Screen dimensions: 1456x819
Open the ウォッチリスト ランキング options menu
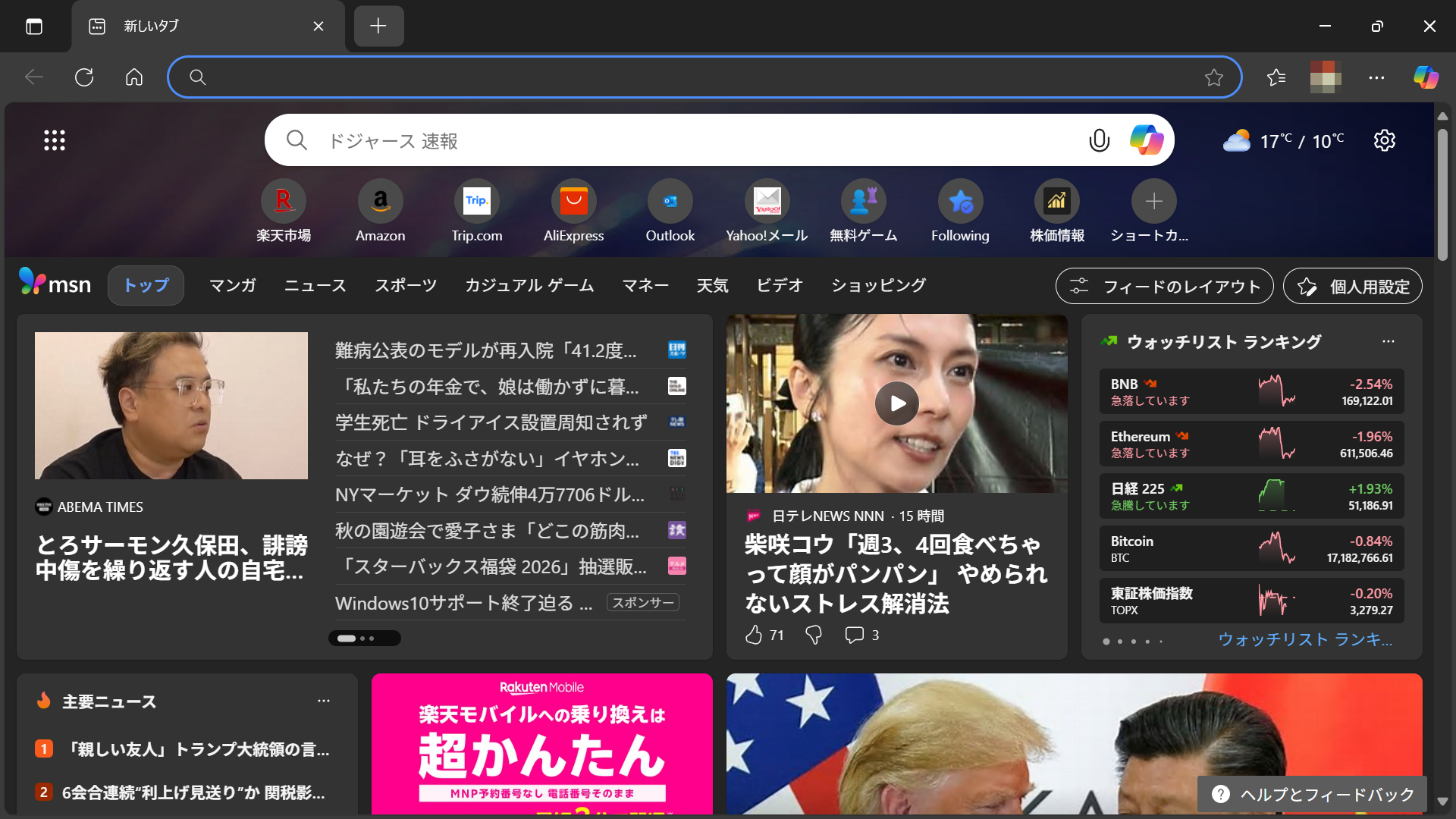1389,341
